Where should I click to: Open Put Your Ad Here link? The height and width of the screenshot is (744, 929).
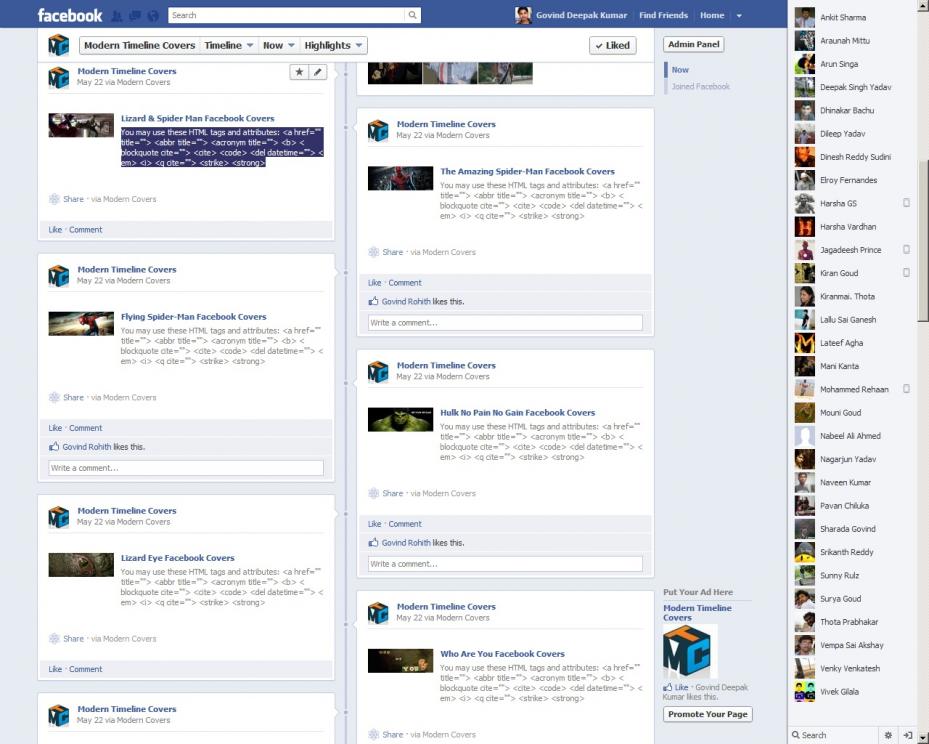click(697, 592)
